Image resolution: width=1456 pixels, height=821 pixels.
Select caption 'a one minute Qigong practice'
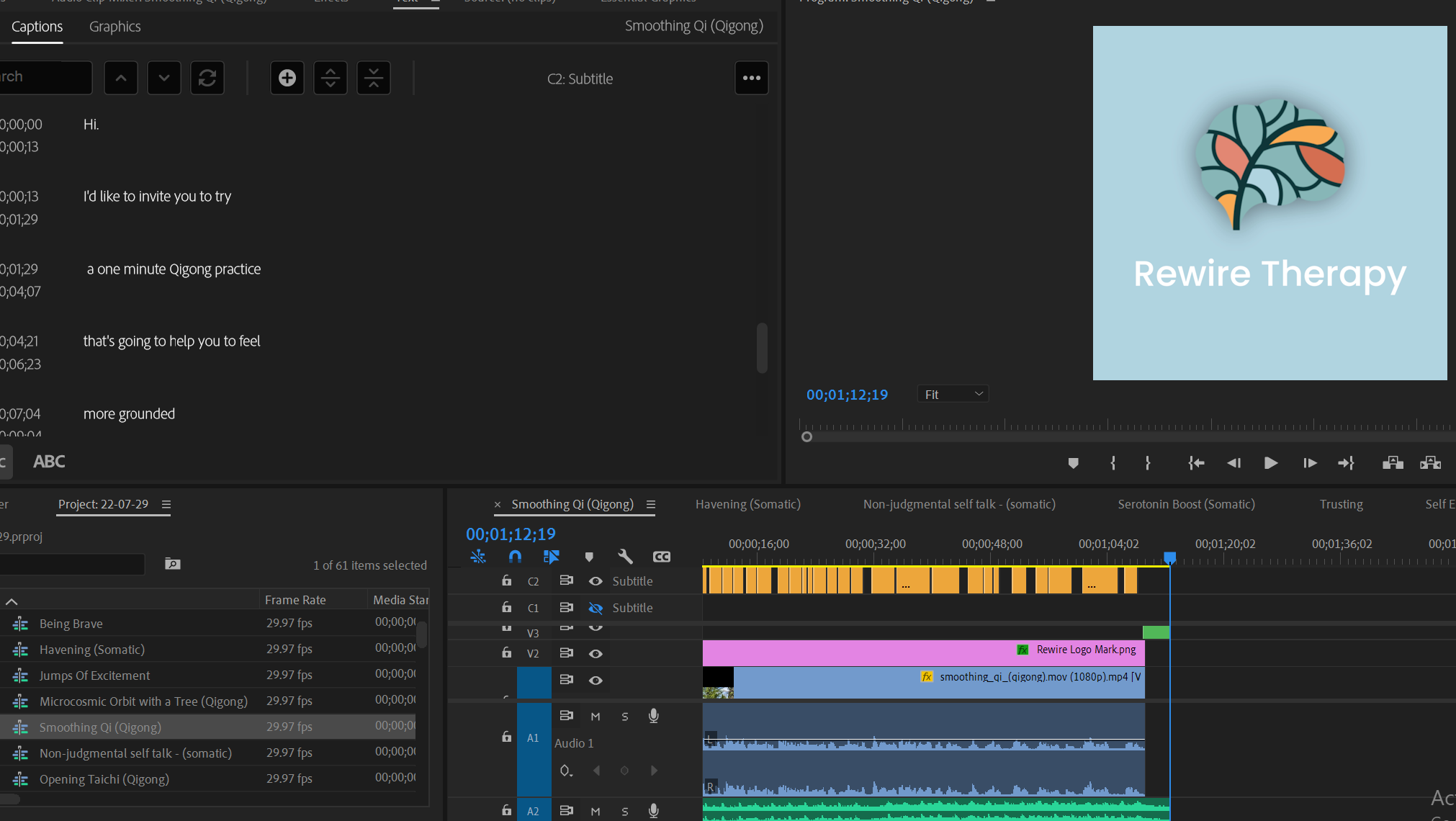click(174, 269)
